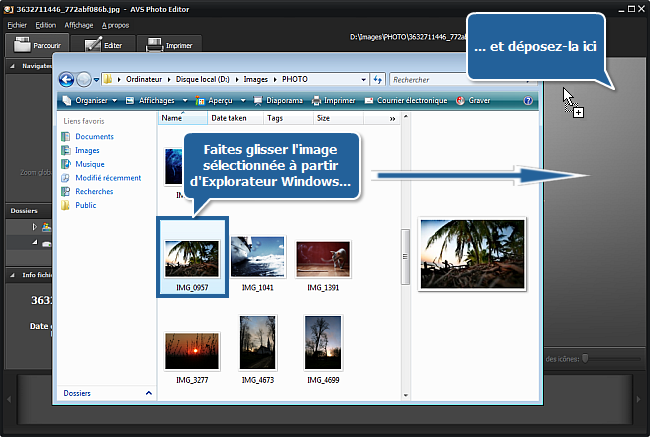Click Courrier électronique toolbar button
Image resolution: width=650 pixels, height=437 pixels.
(406, 100)
